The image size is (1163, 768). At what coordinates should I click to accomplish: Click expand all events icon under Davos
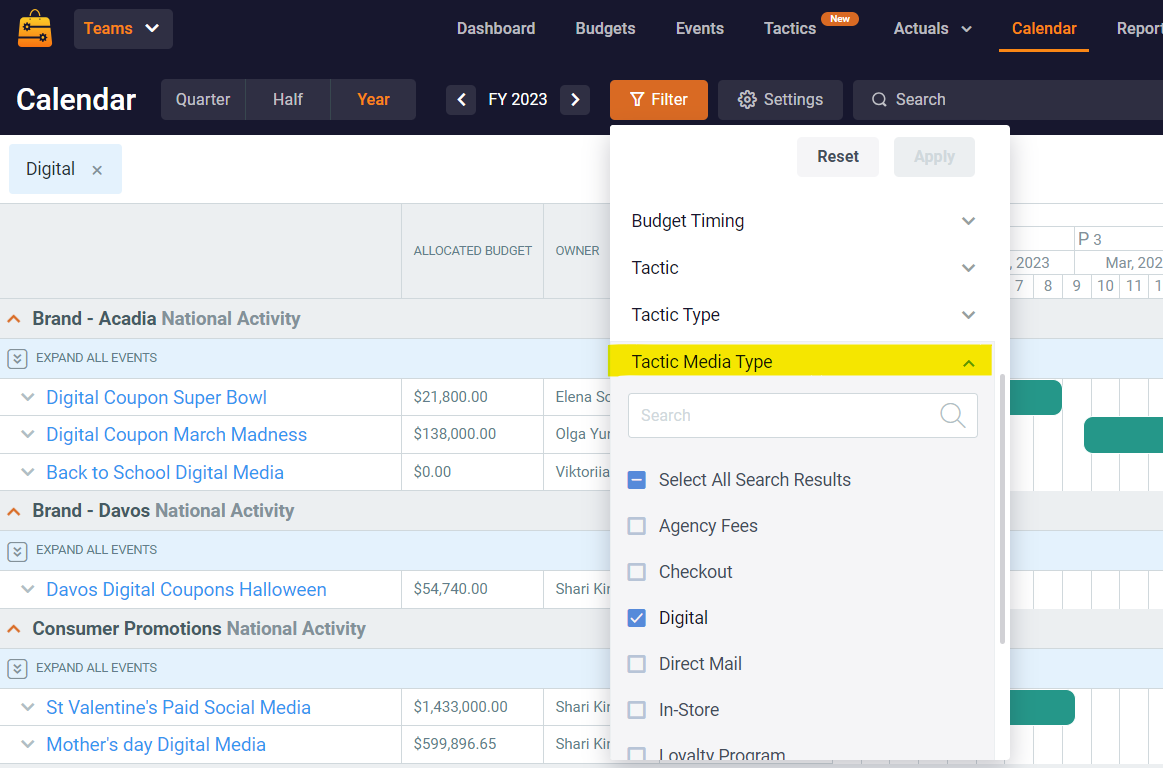pyautogui.click(x=17, y=550)
